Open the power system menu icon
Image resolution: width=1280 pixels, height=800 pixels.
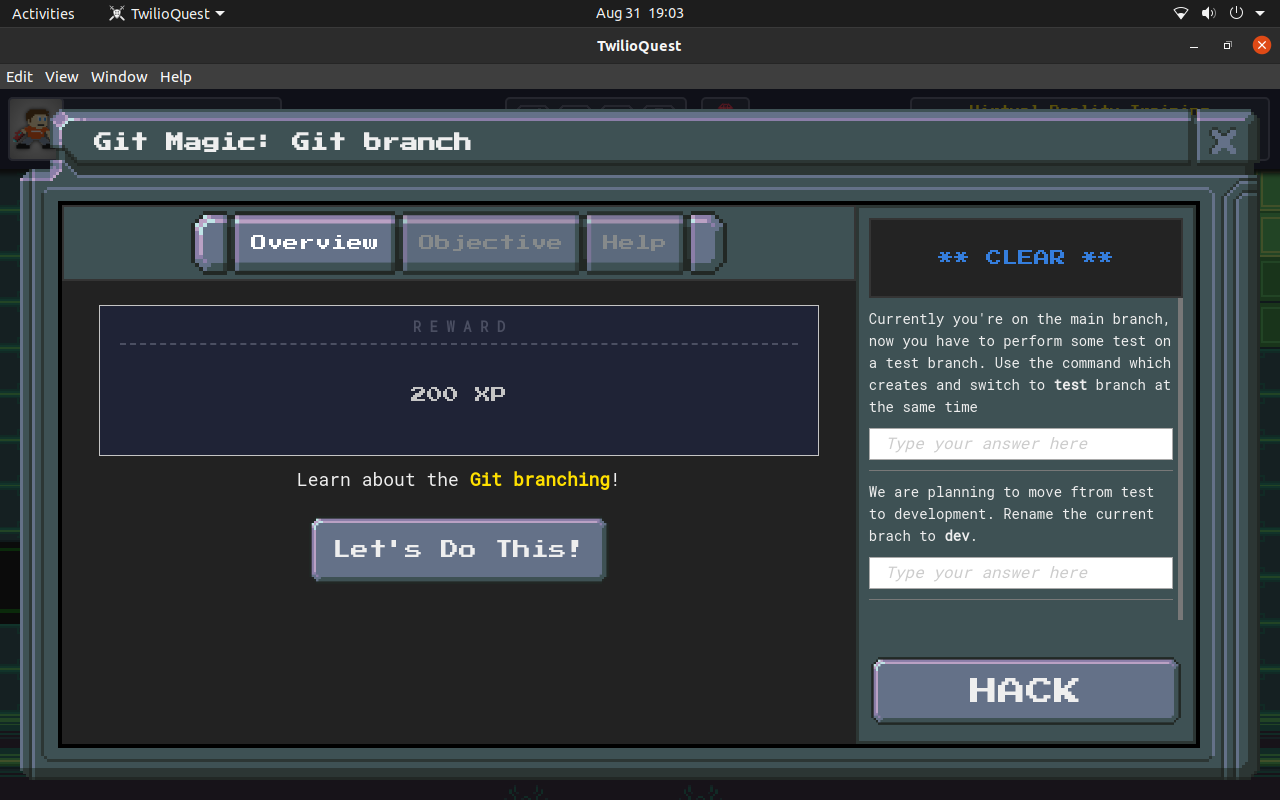[x=1236, y=13]
